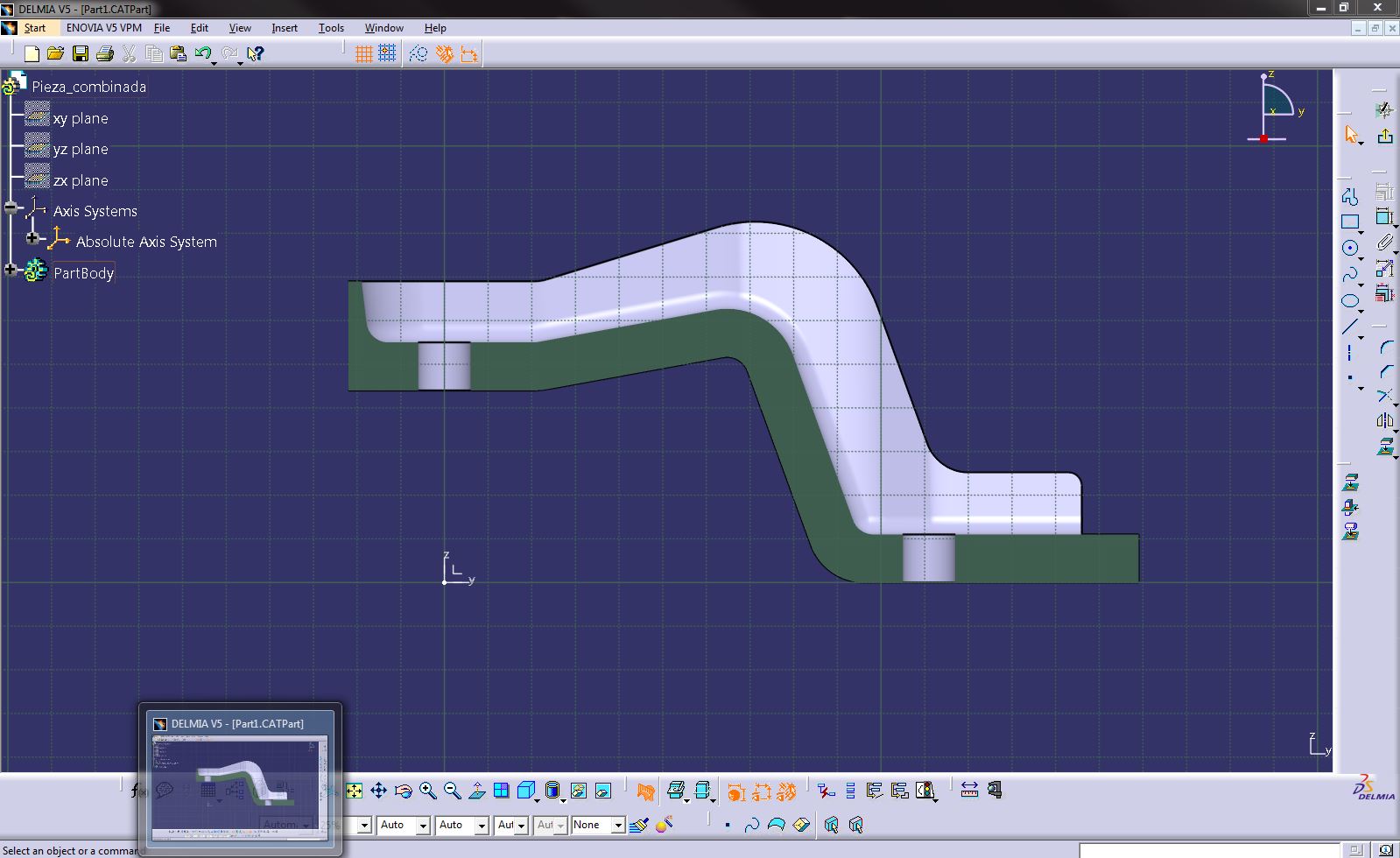Select the Mirror transformation tool
The image size is (1400, 858).
[x=1385, y=421]
